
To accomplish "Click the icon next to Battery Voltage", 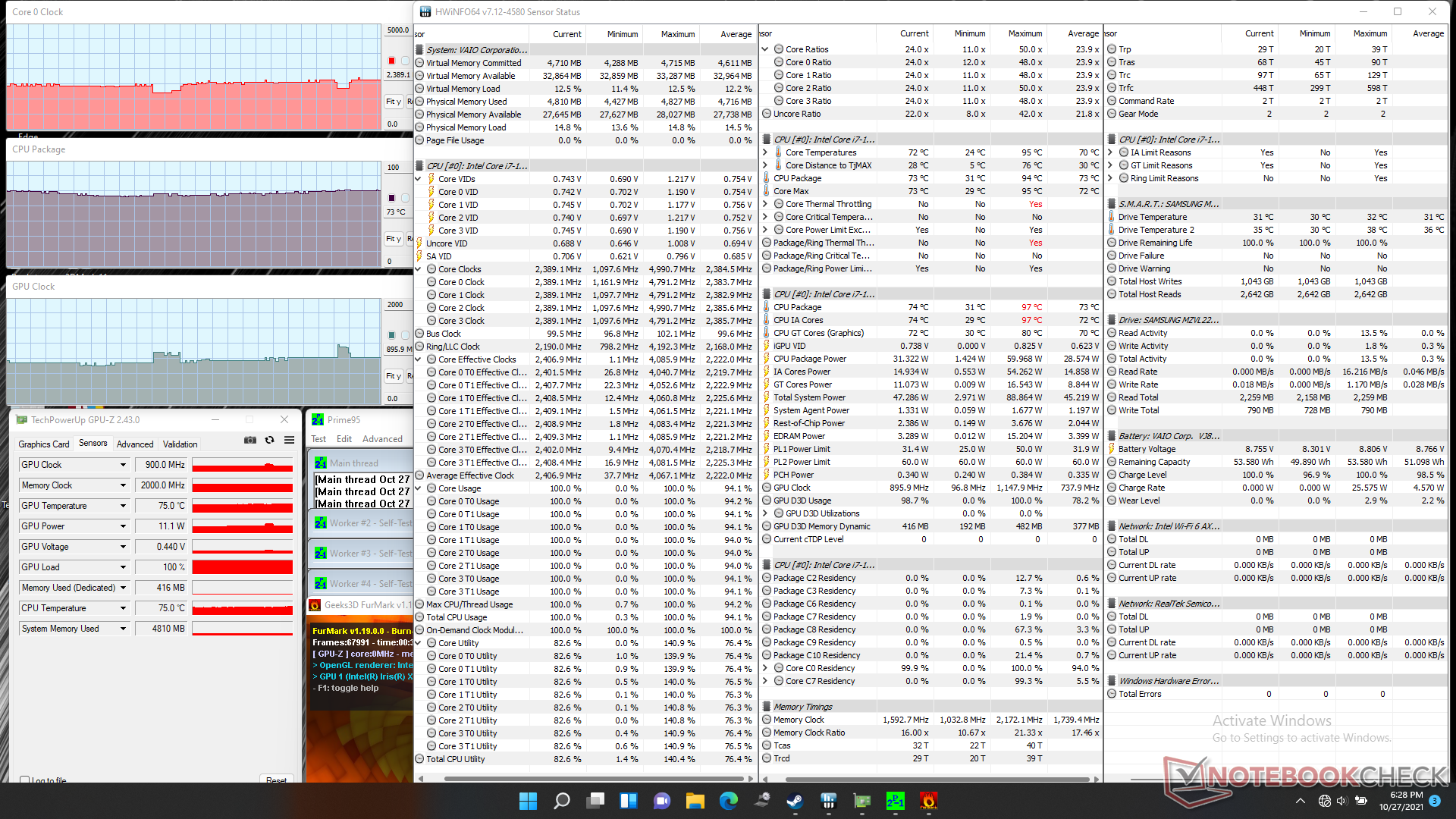I will [1112, 449].
